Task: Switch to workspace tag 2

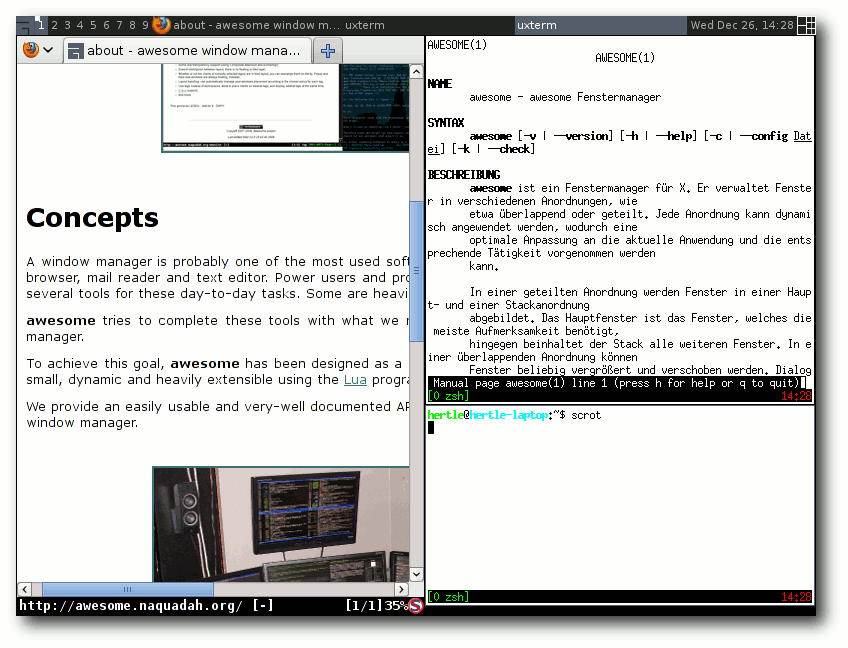Action: pos(54,25)
